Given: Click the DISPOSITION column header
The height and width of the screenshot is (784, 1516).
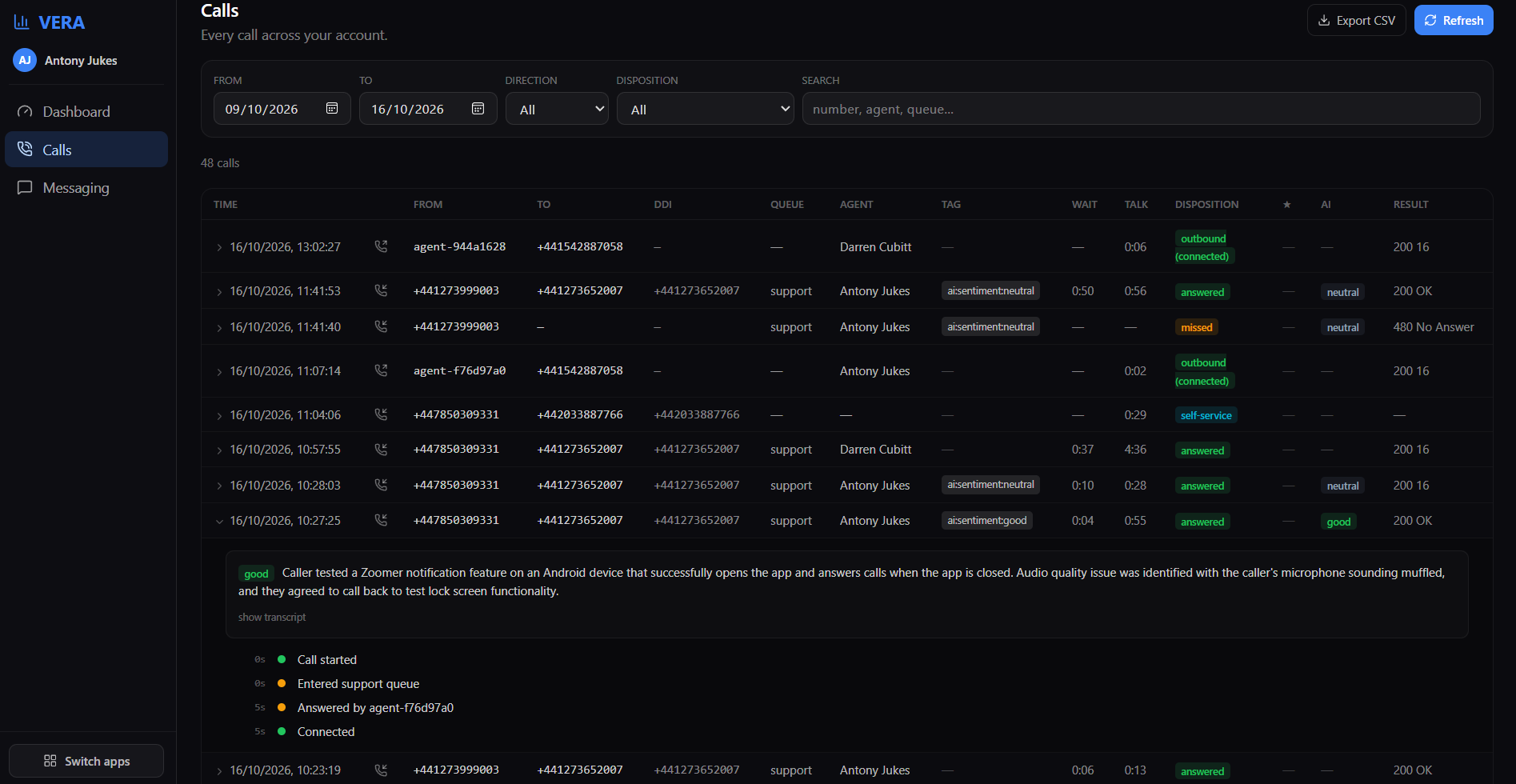Looking at the screenshot, I should click(x=1206, y=205).
